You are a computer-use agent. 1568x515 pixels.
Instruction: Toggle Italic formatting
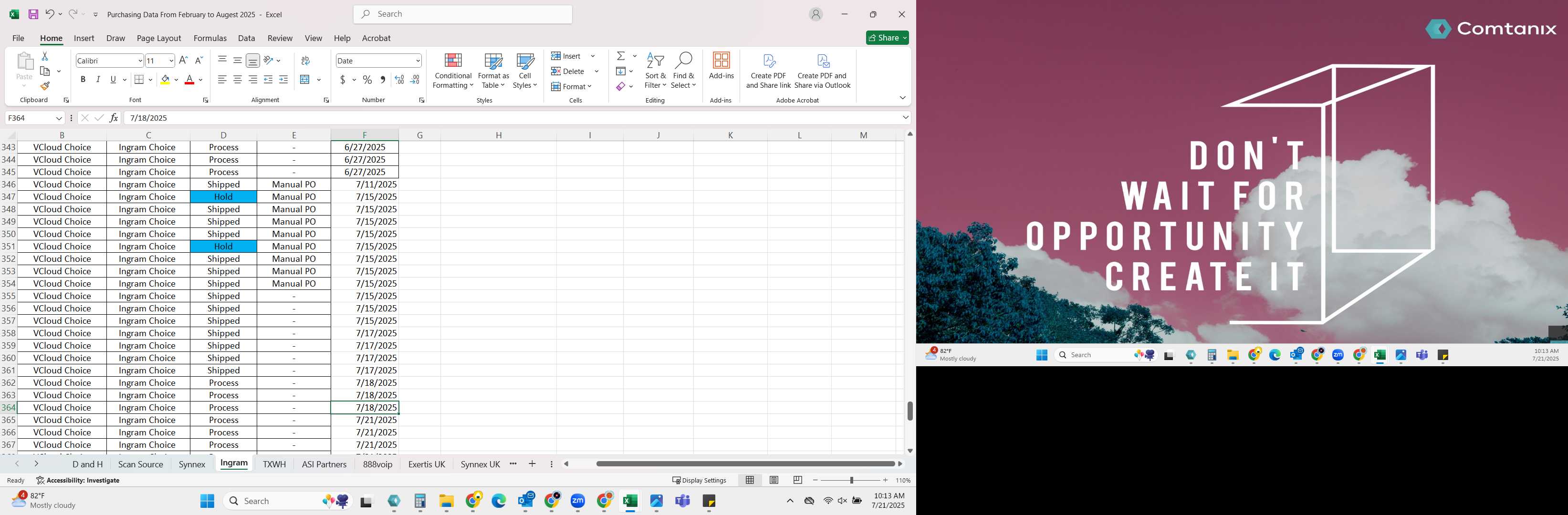pyautogui.click(x=98, y=80)
